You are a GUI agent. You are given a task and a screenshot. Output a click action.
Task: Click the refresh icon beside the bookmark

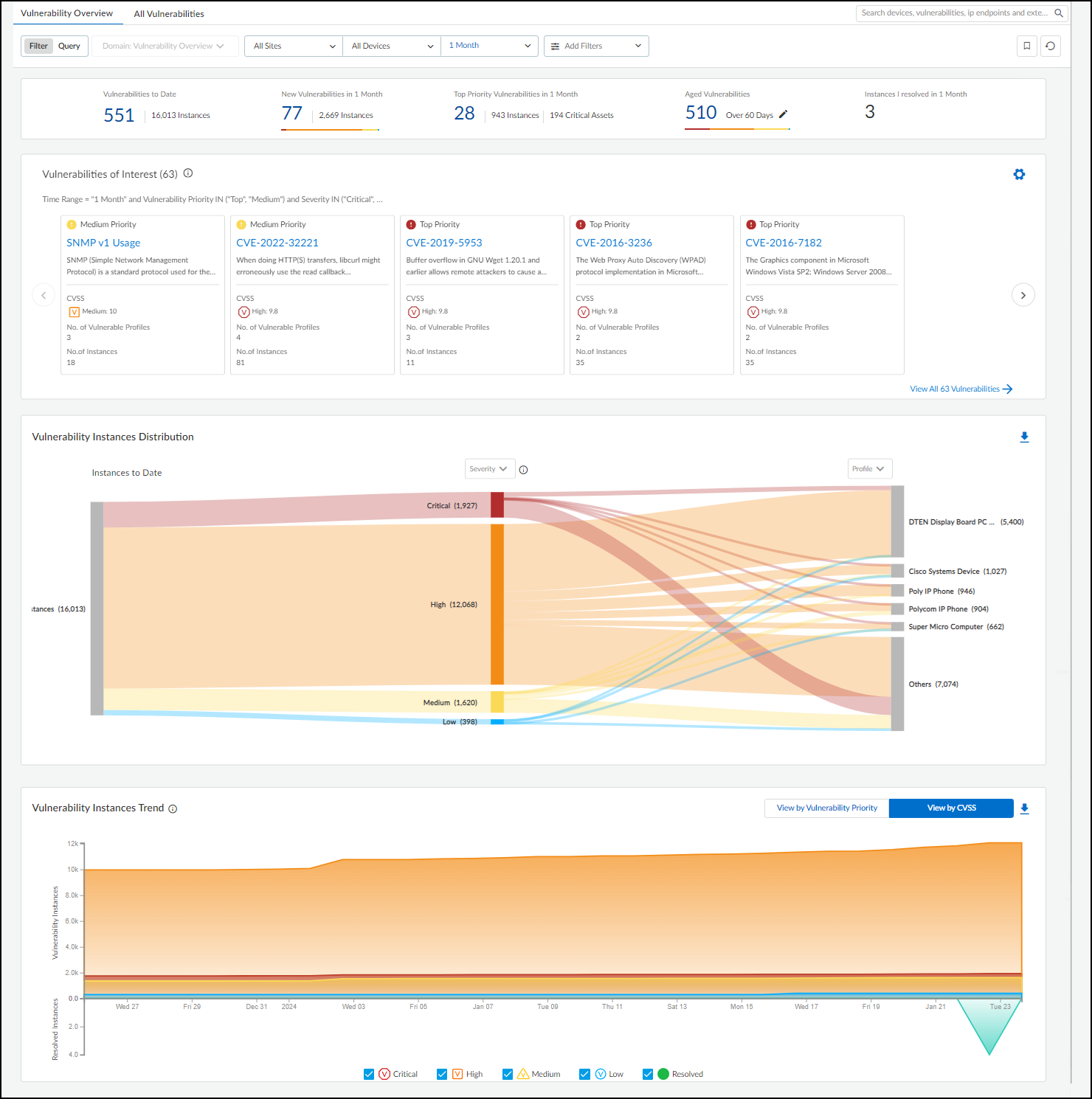tap(1050, 46)
